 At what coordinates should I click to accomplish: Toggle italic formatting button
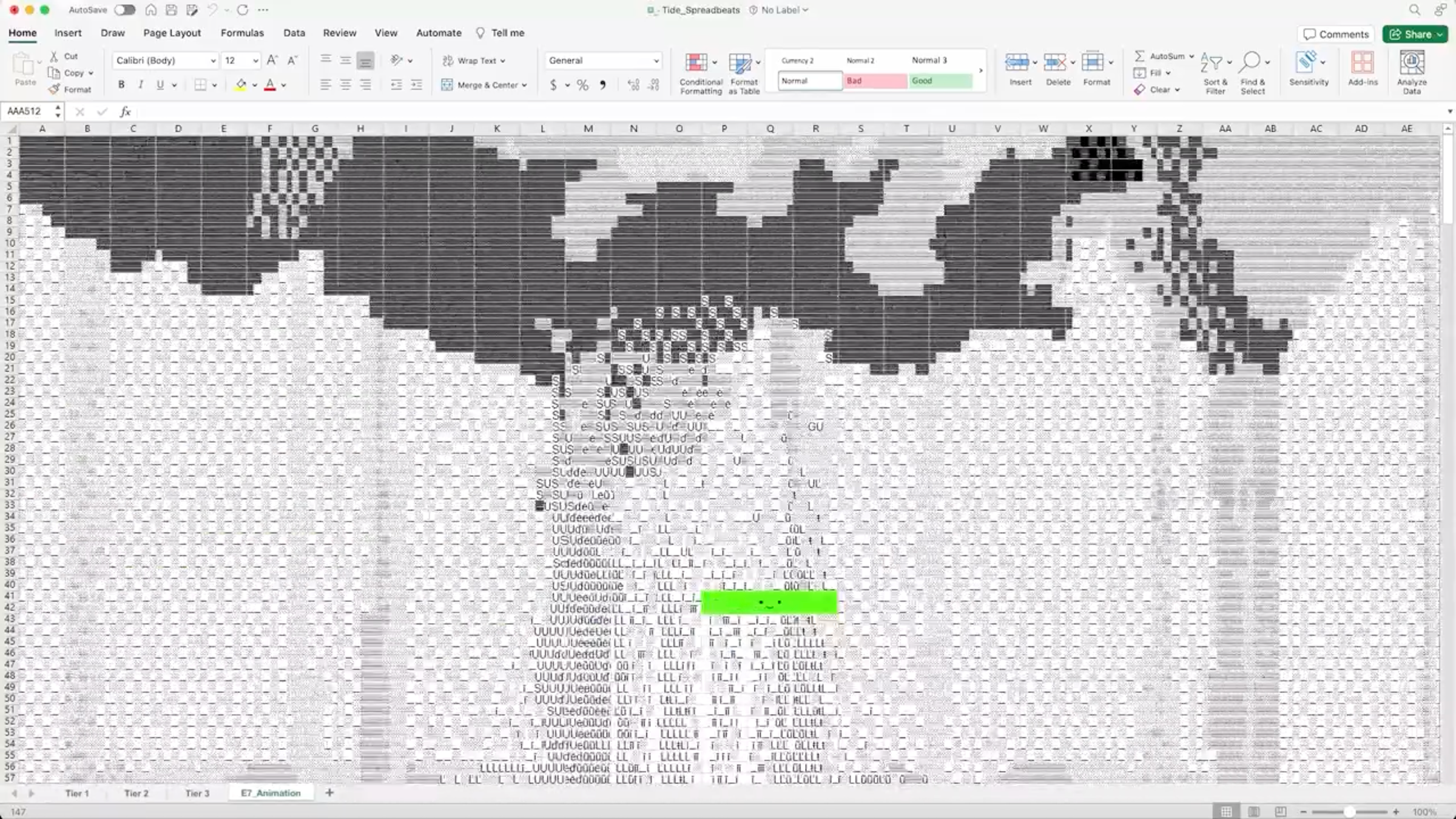click(x=141, y=85)
